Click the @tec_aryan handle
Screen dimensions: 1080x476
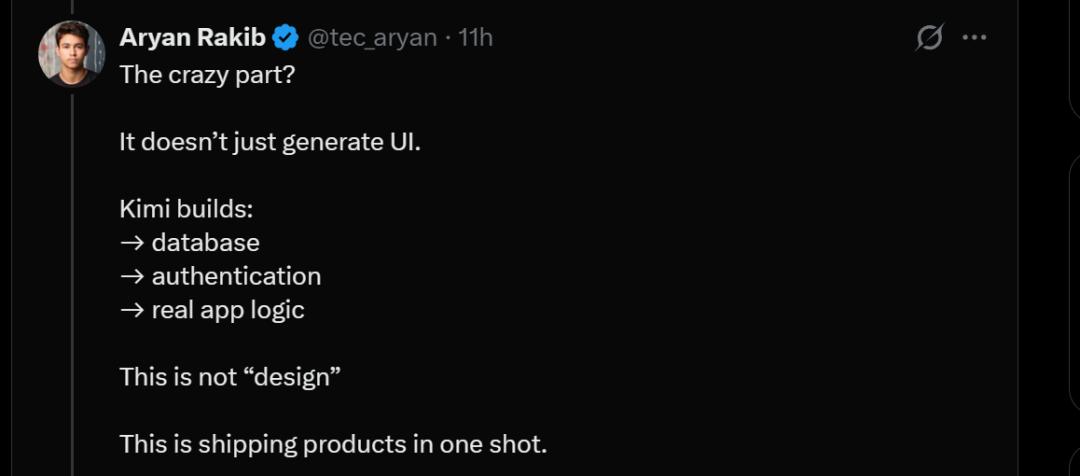371,38
